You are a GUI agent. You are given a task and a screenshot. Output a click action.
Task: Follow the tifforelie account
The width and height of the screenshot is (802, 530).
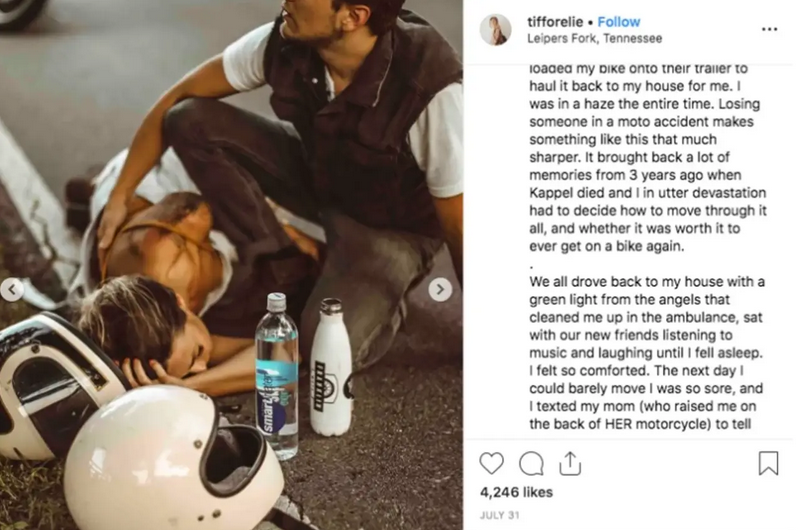coord(618,22)
